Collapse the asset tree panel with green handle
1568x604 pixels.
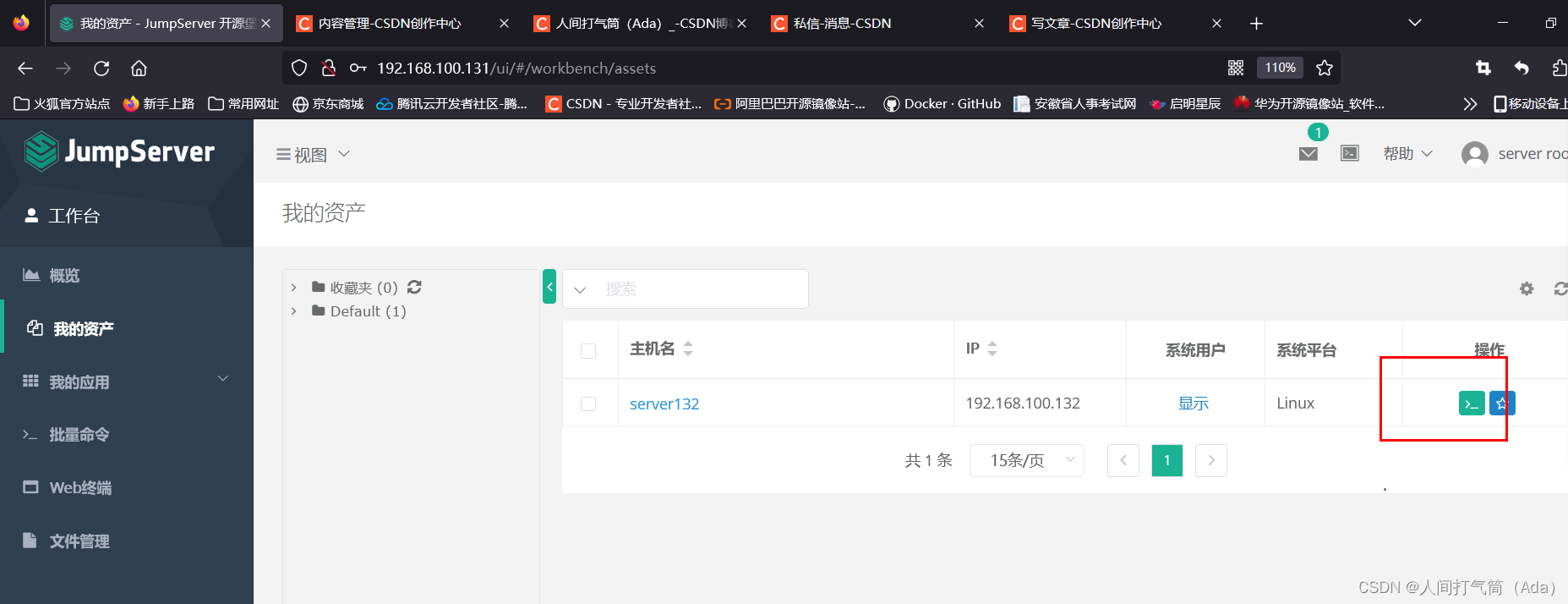click(549, 287)
